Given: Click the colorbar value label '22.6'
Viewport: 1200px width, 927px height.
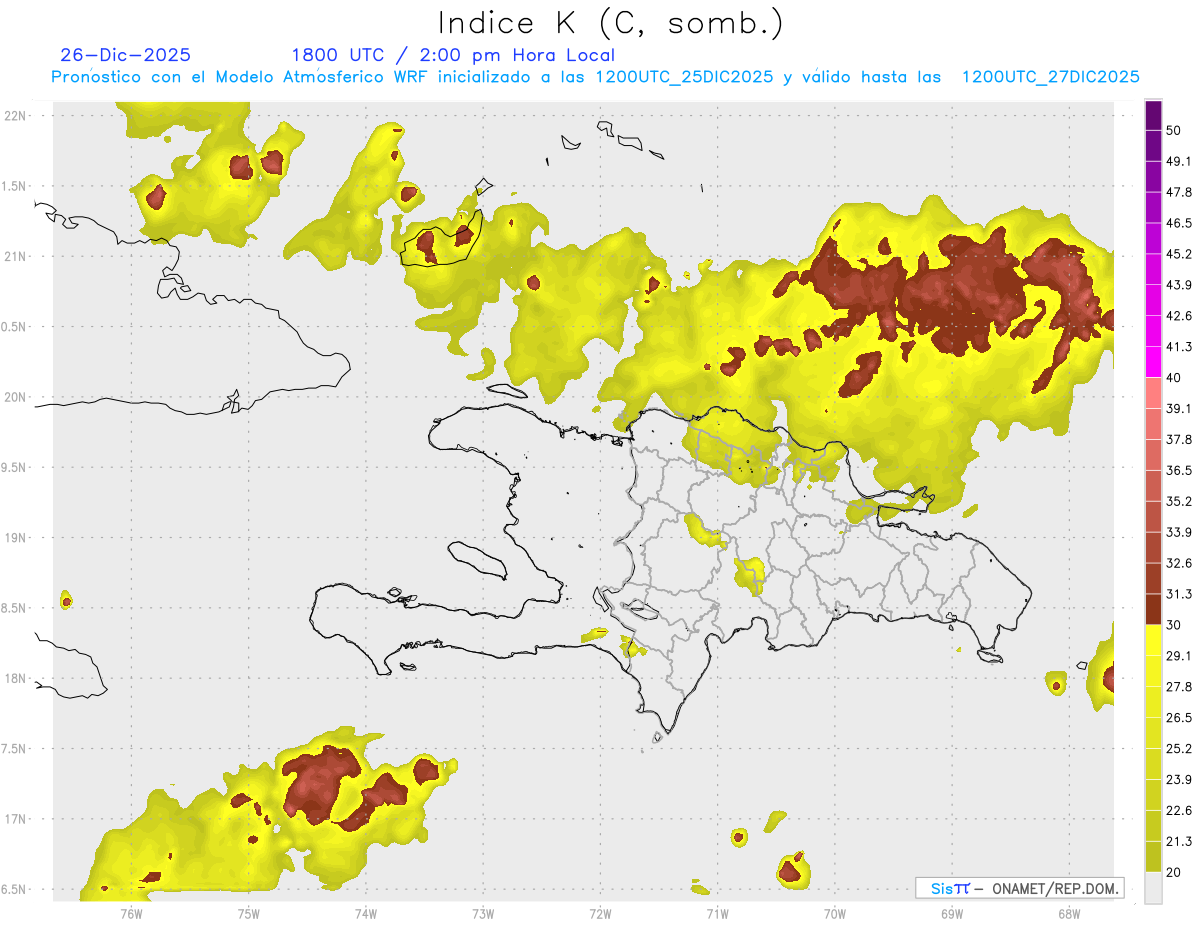Looking at the screenshot, I should coord(1178,811).
